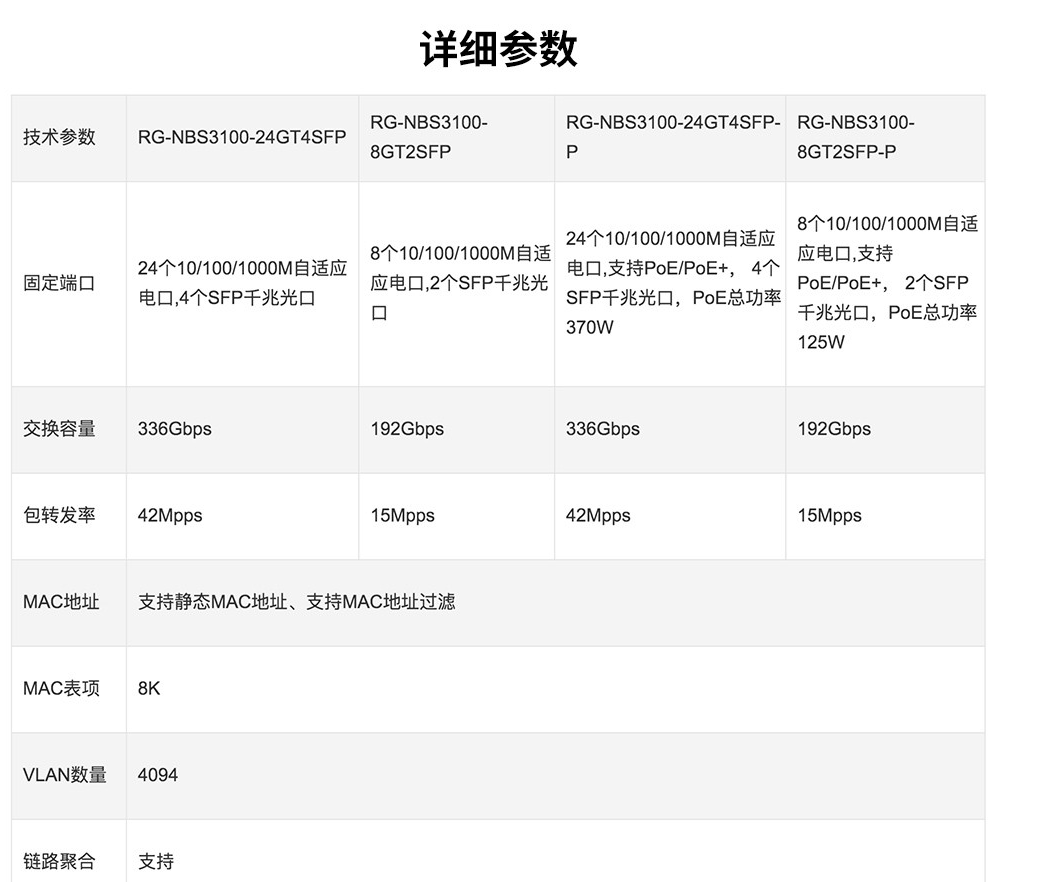Select the 交换容量 row label

(x=59, y=429)
